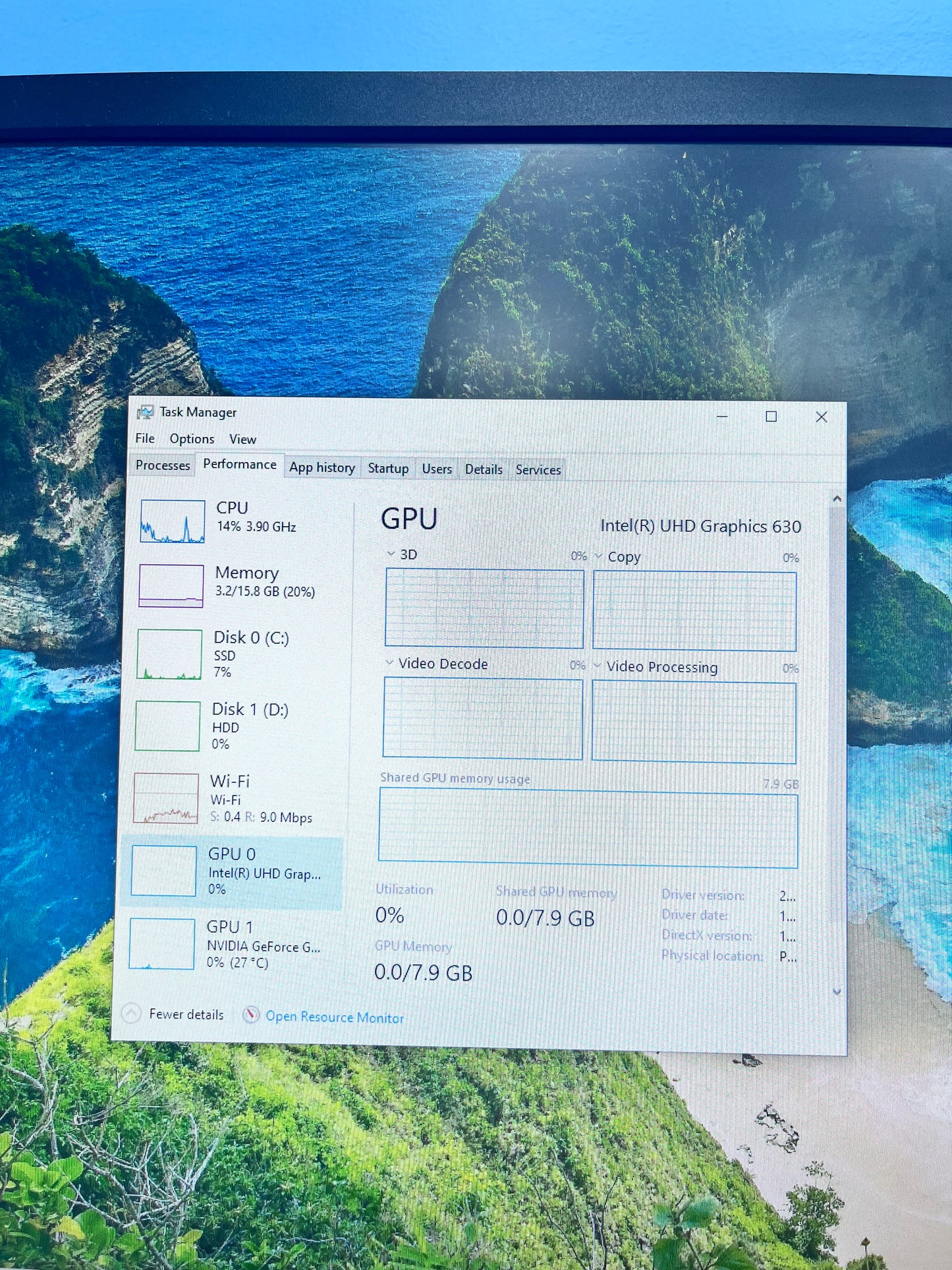Viewport: 952px width, 1270px height.
Task: Minimize the Task Manager window
Action: [722, 417]
